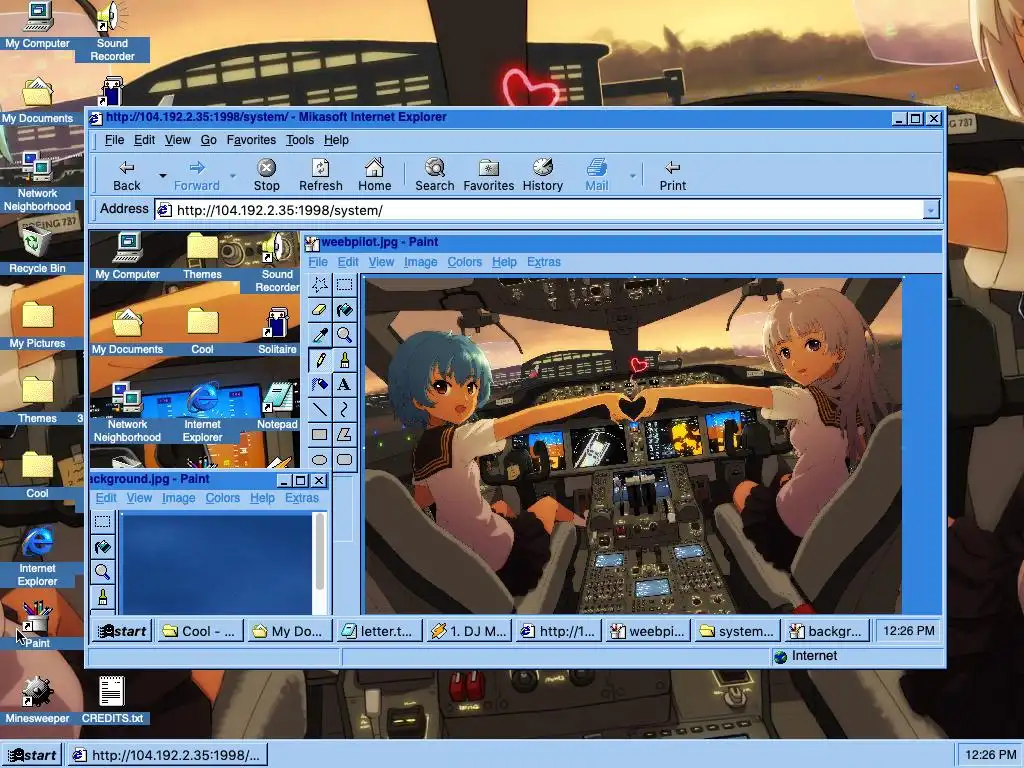Open the Favorites menu in the menu bar
Screen dimensions: 1024x768
(251, 140)
